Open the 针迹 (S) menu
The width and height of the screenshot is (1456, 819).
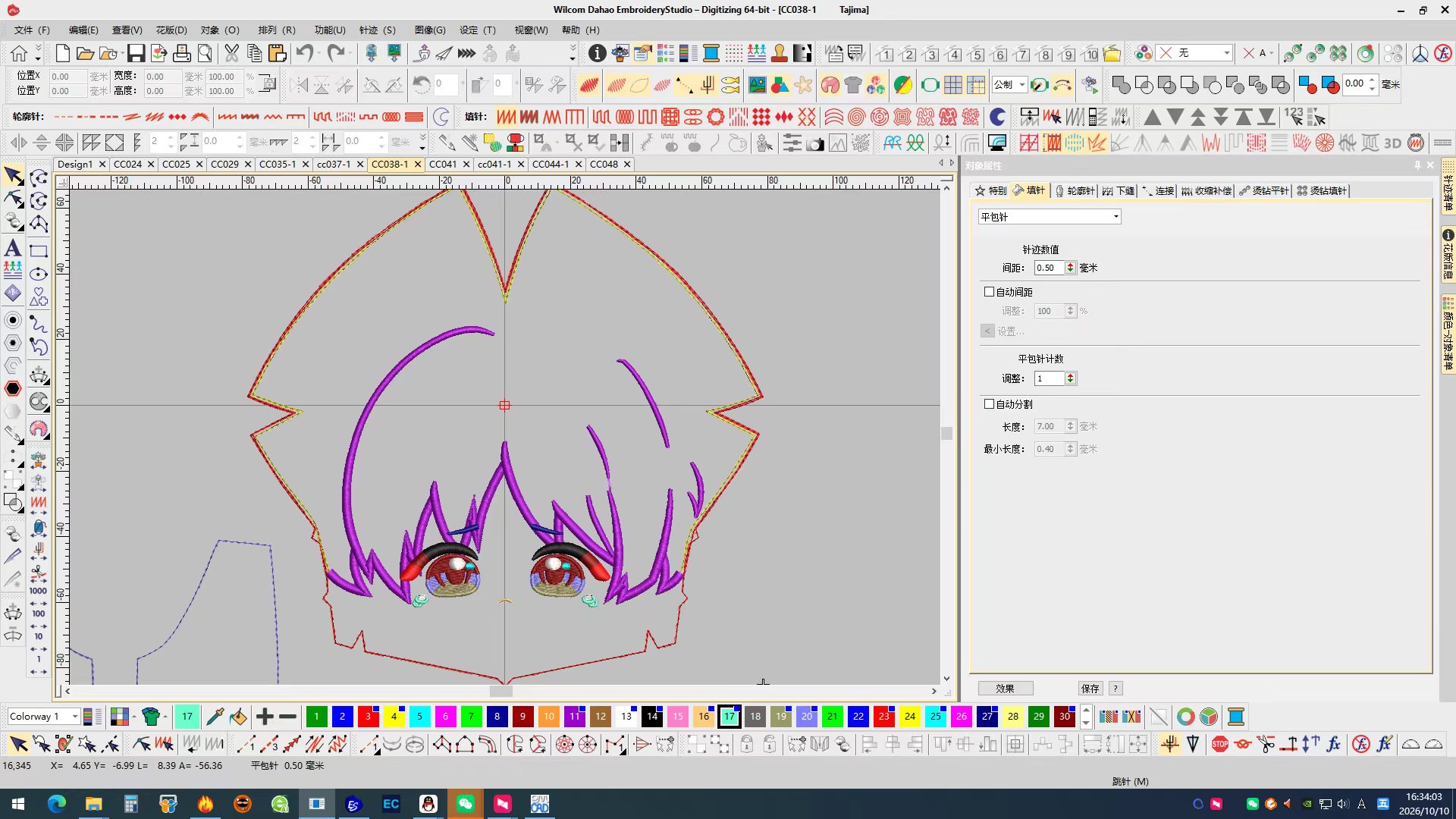tap(378, 30)
